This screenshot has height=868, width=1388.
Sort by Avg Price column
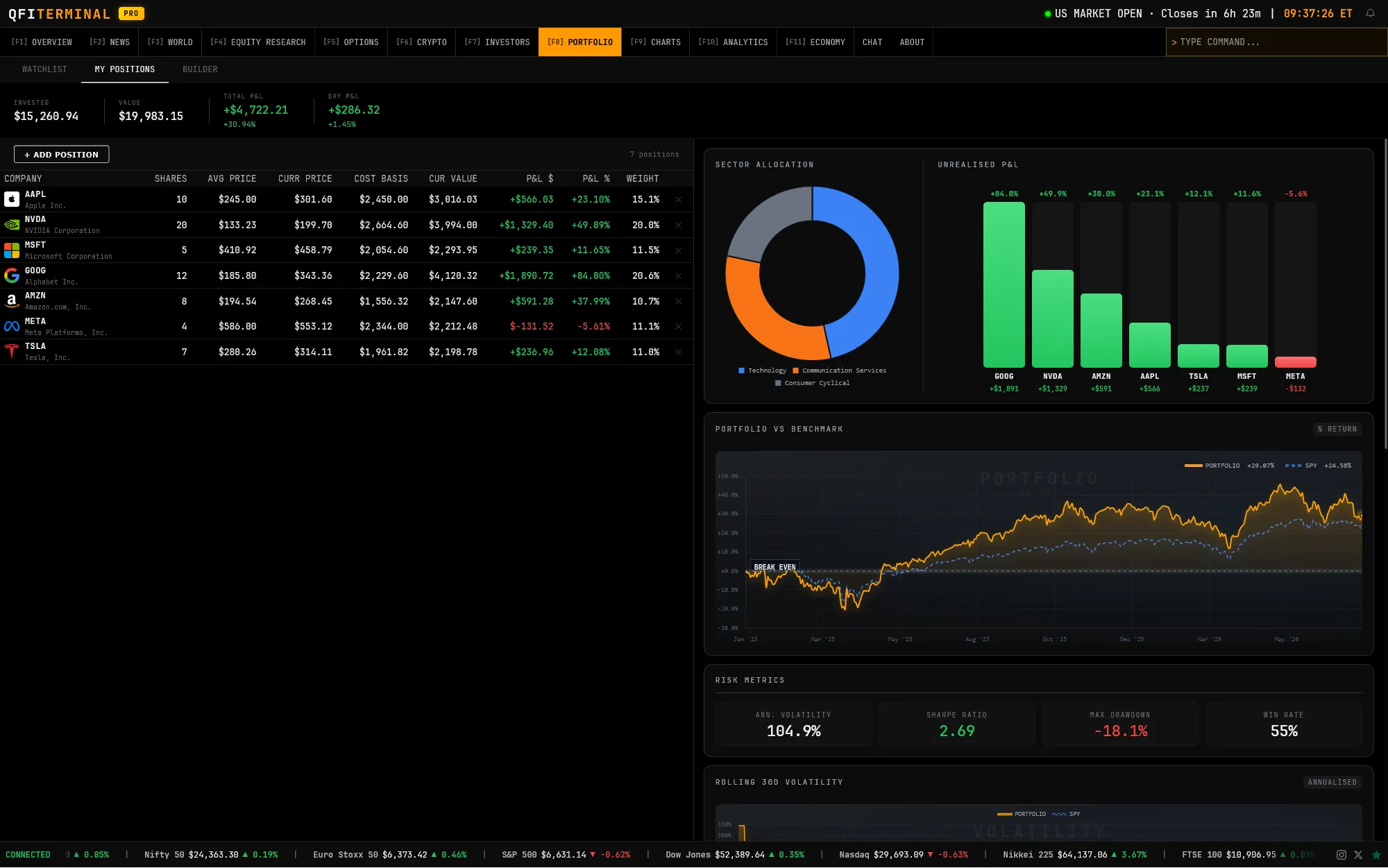click(x=232, y=179)
